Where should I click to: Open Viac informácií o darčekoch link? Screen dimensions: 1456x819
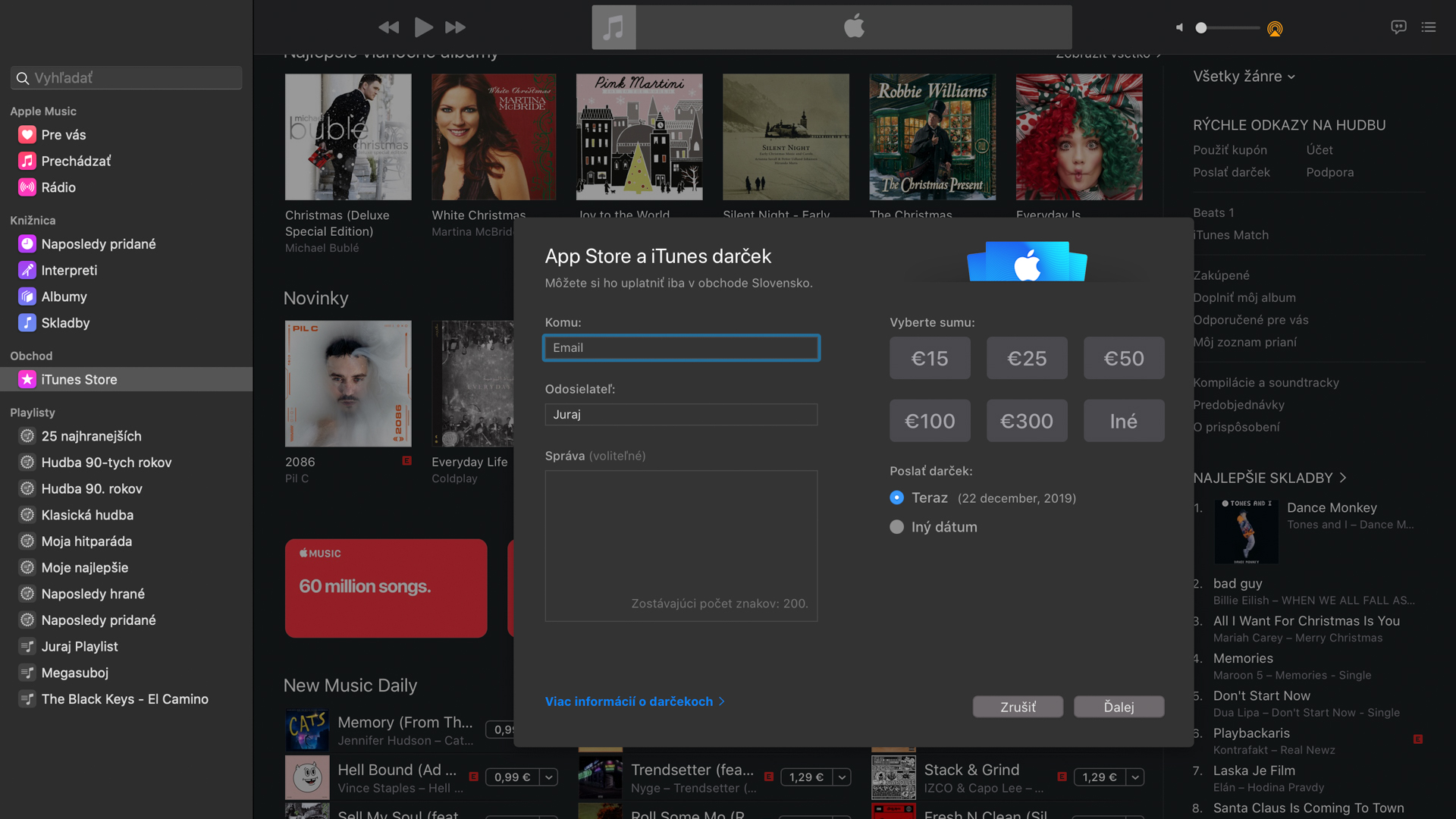635,701
